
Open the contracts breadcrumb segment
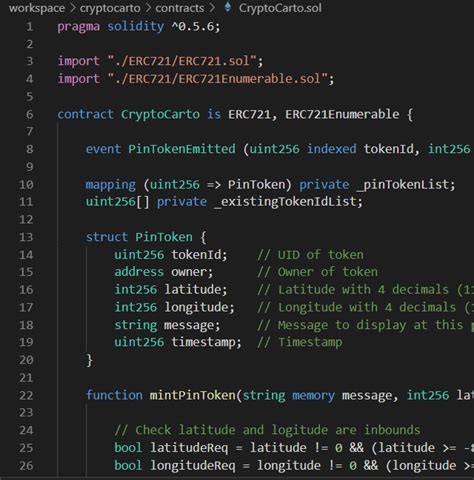180,8
